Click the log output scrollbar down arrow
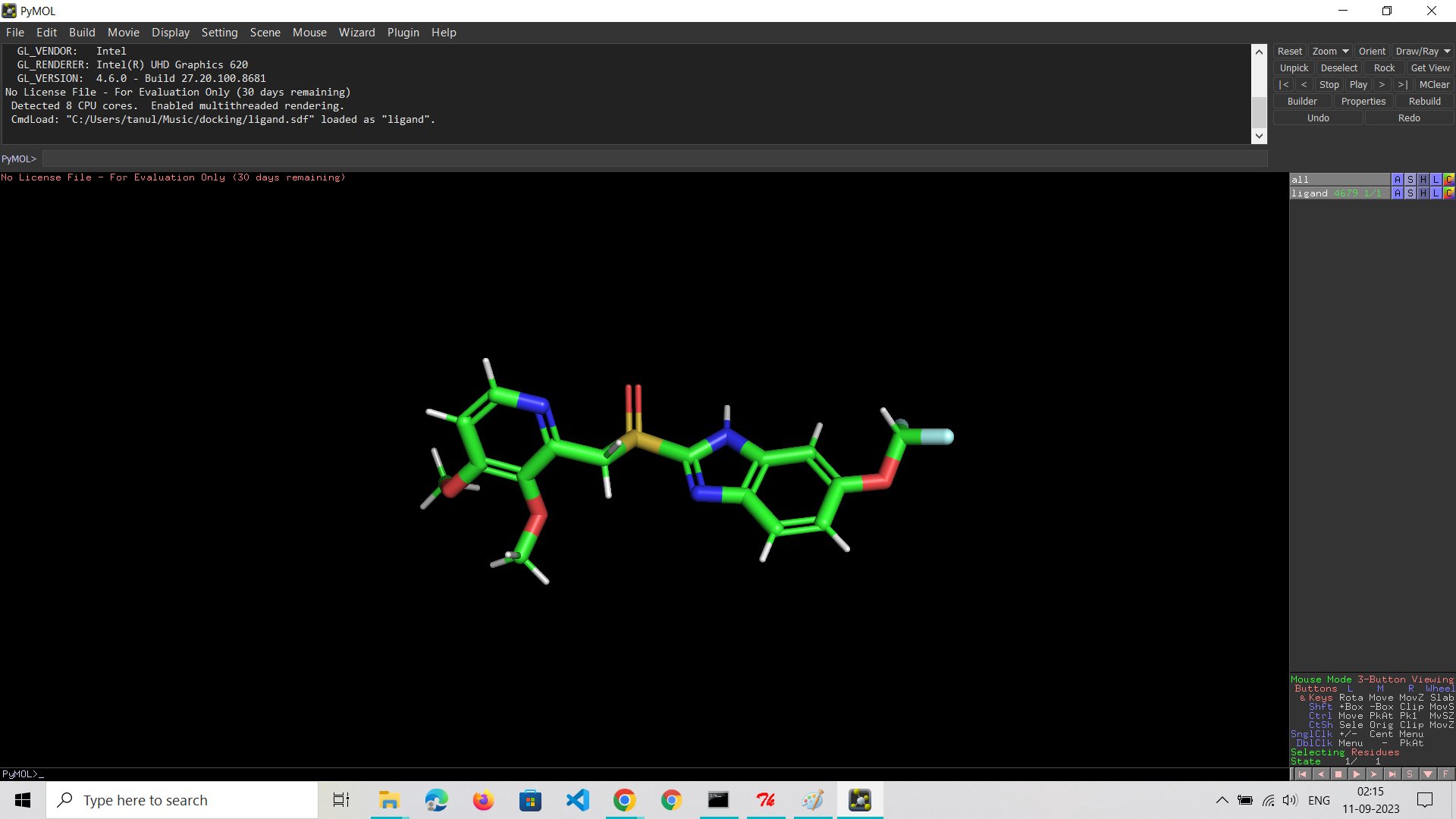The image size is (1456, 819). click(1260, 136)
